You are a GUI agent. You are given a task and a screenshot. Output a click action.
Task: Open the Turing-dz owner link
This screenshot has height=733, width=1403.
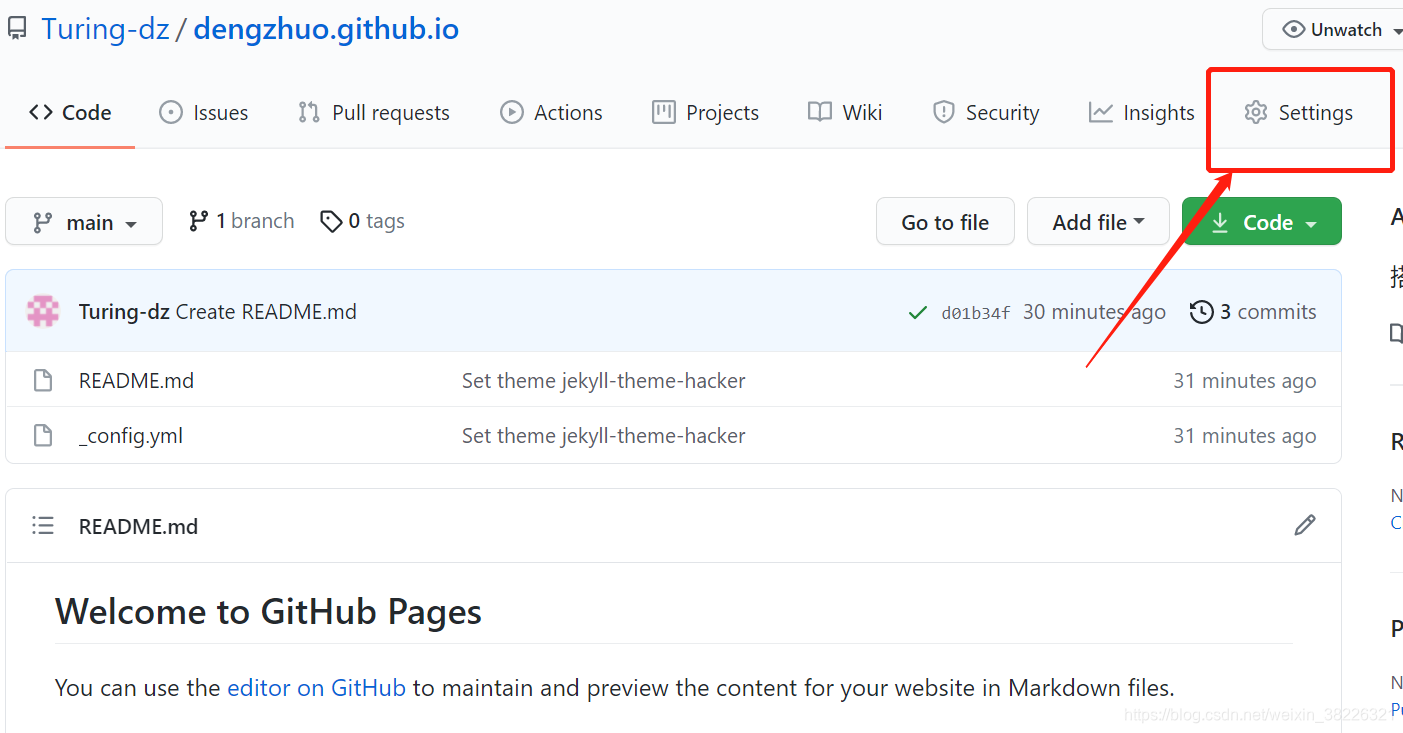click(105, 29)
